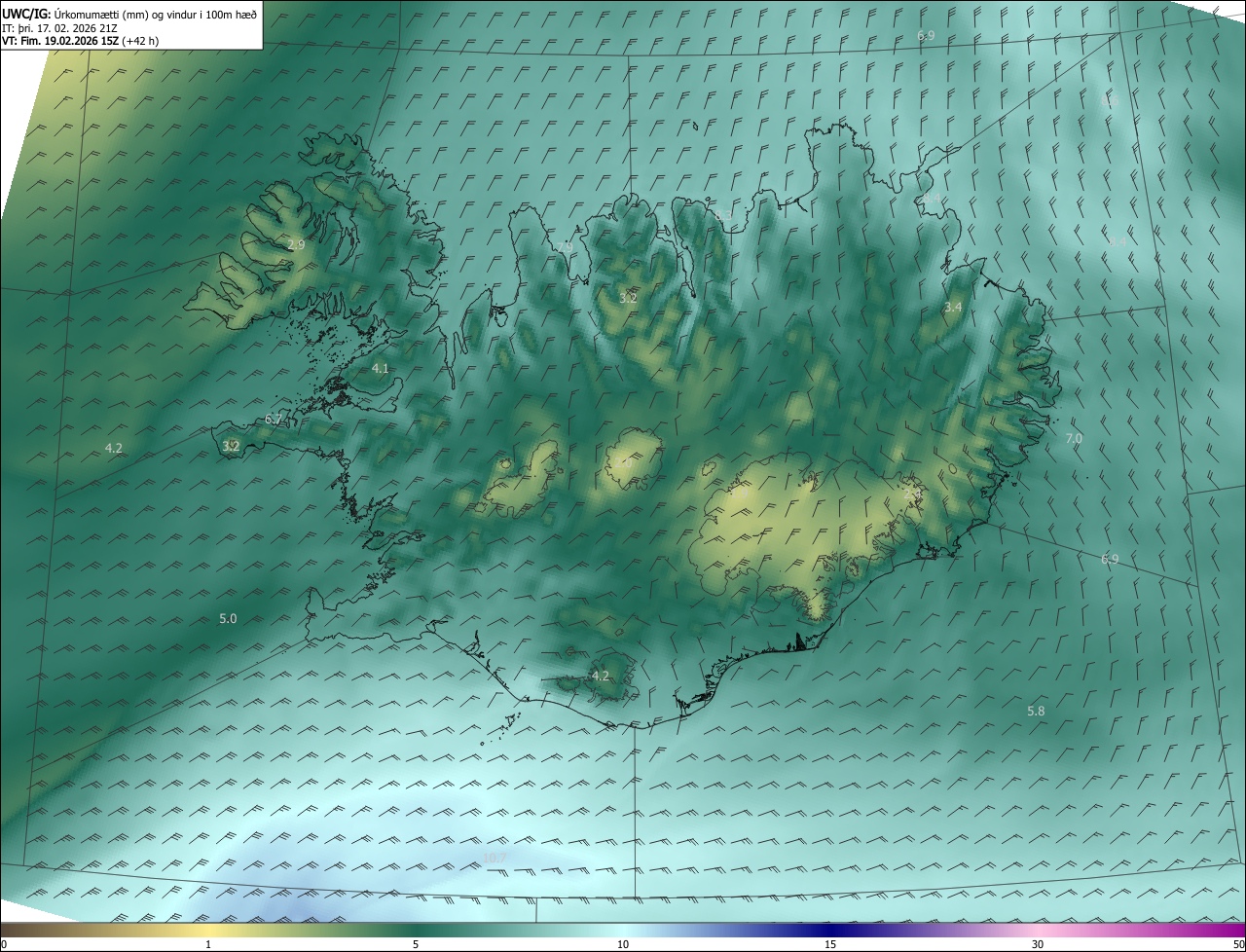Click the 50 tick label on the color scale
This screenshot has height=952, width=1246.
point(1237,945)
